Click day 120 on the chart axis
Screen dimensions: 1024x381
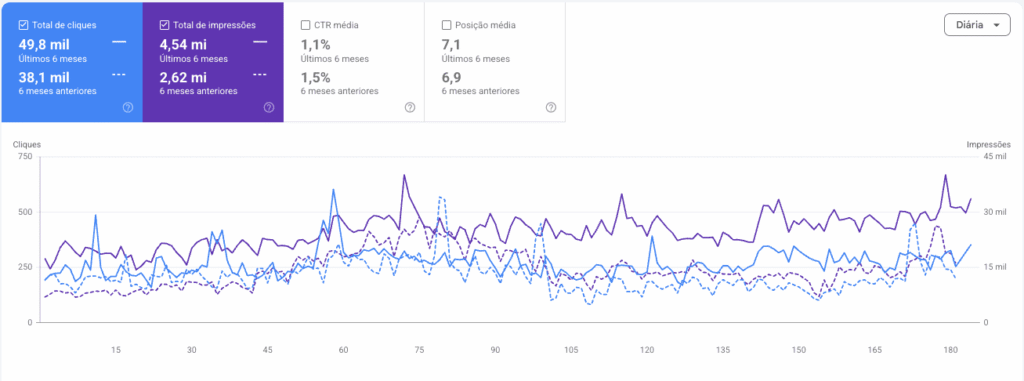pyautogui.click(x=647, y=350)
